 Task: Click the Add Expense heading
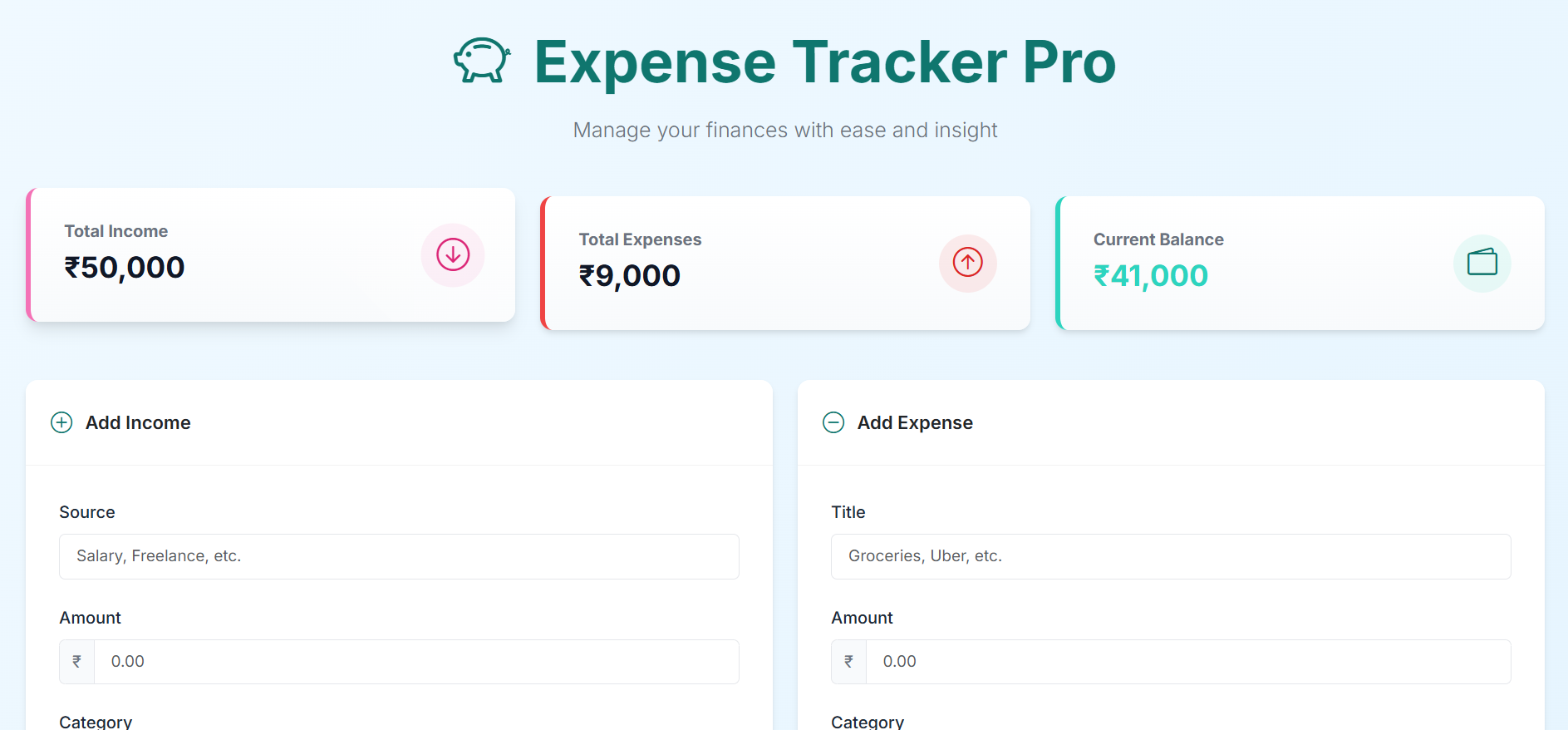[x=915, y=422]
